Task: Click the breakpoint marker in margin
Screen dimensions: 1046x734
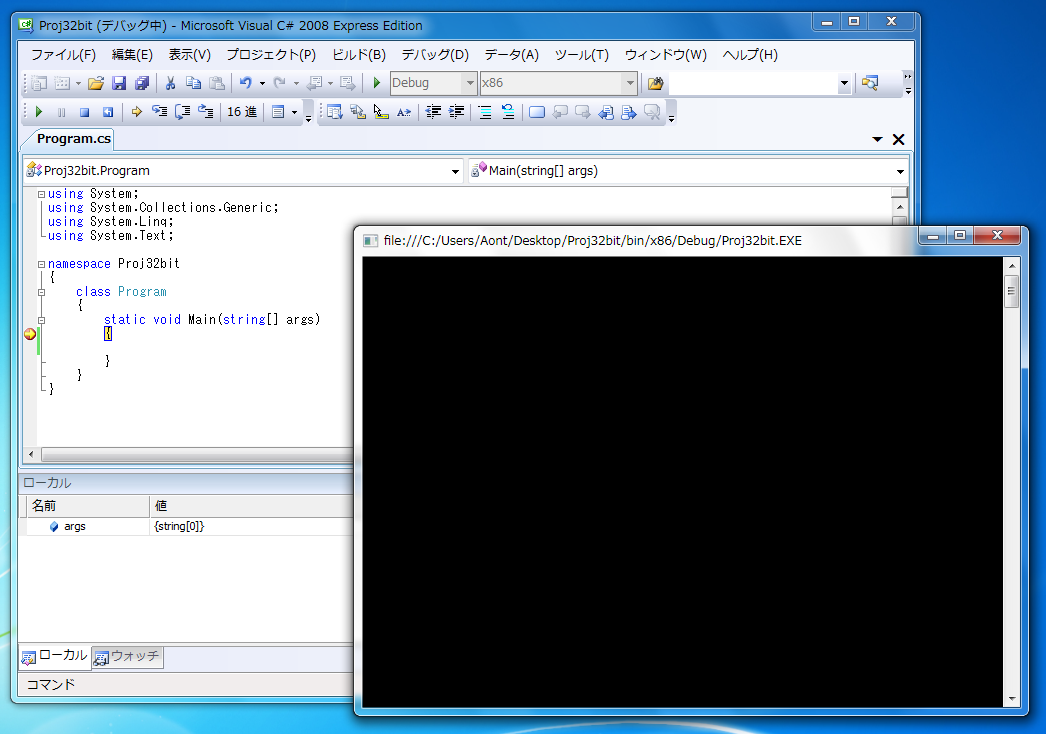Action: coord(30,334)
